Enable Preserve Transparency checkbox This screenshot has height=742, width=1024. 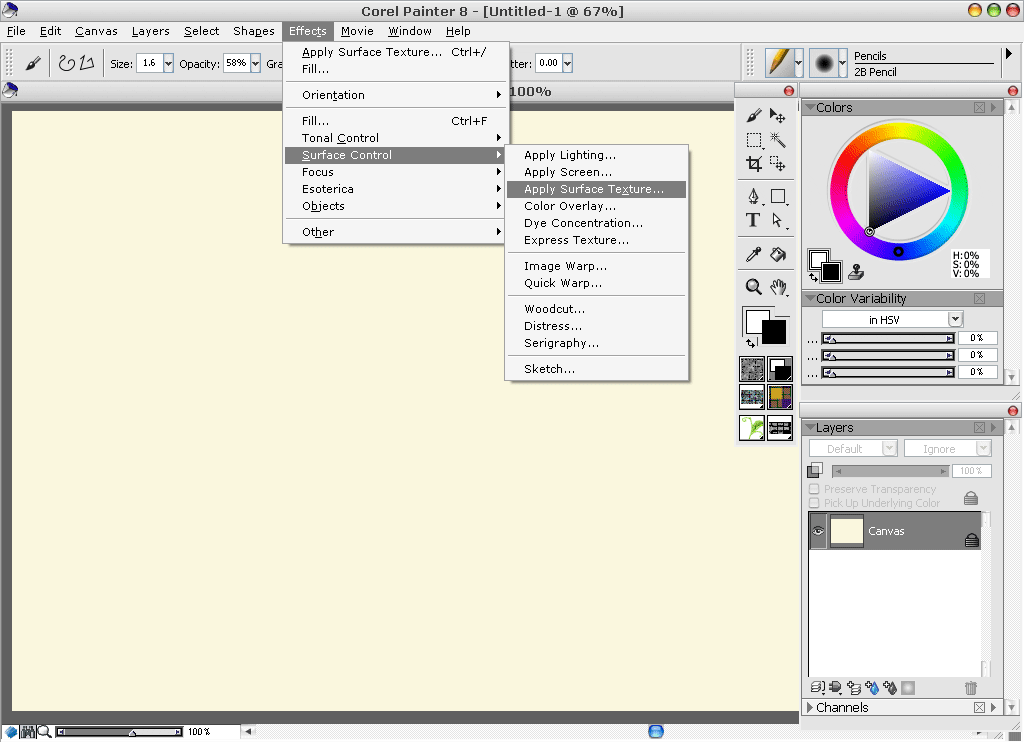814,489
